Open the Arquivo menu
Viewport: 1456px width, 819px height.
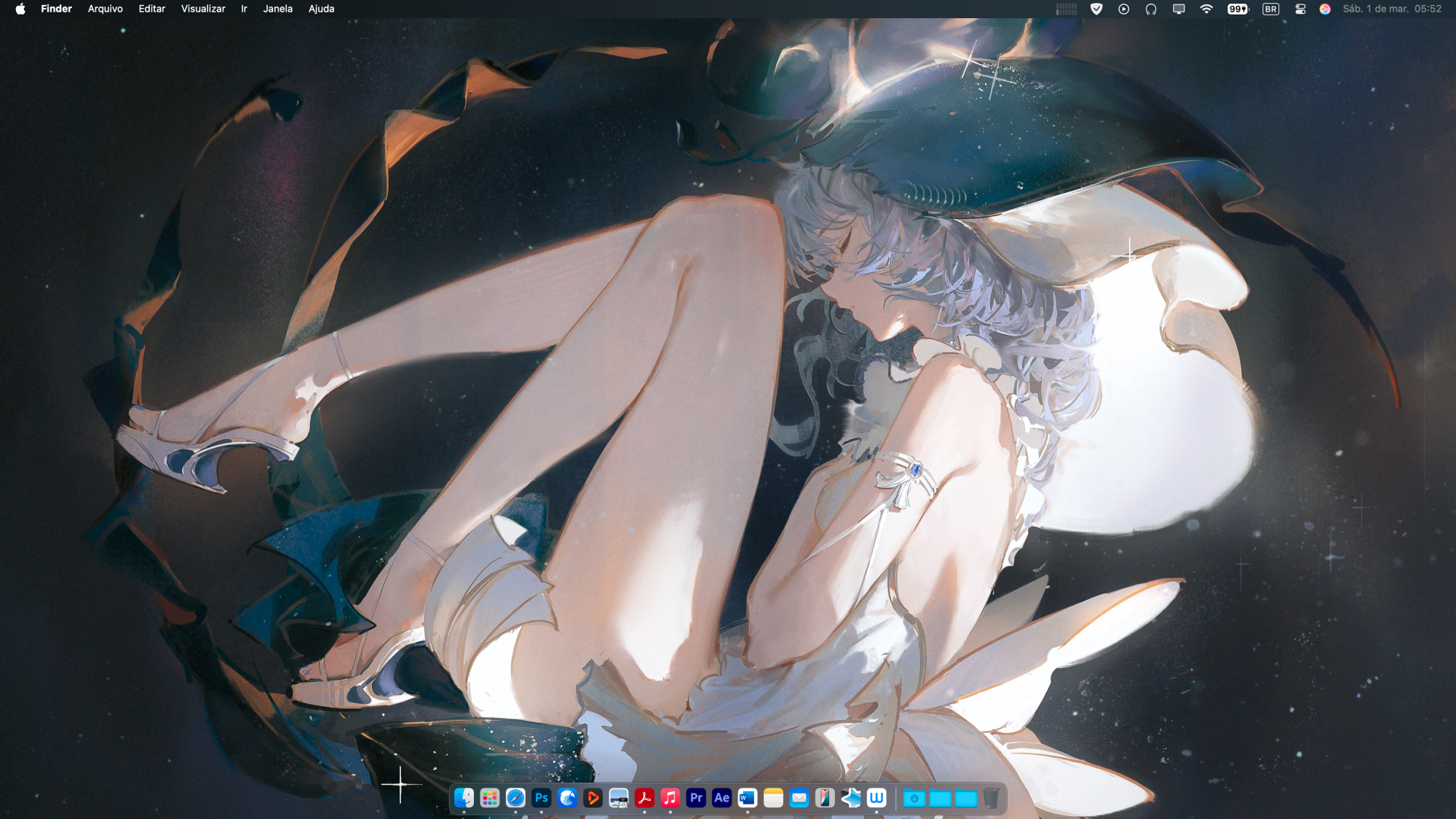(105, 9)
